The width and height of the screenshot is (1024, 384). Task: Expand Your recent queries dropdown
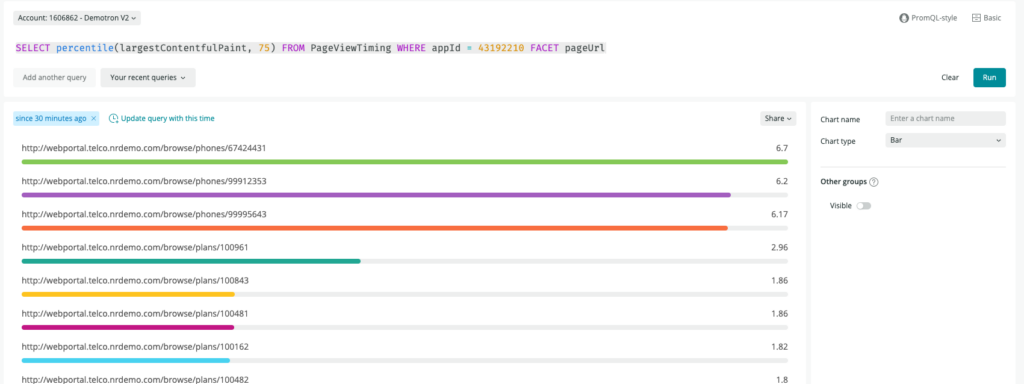[x=148, y=77]
